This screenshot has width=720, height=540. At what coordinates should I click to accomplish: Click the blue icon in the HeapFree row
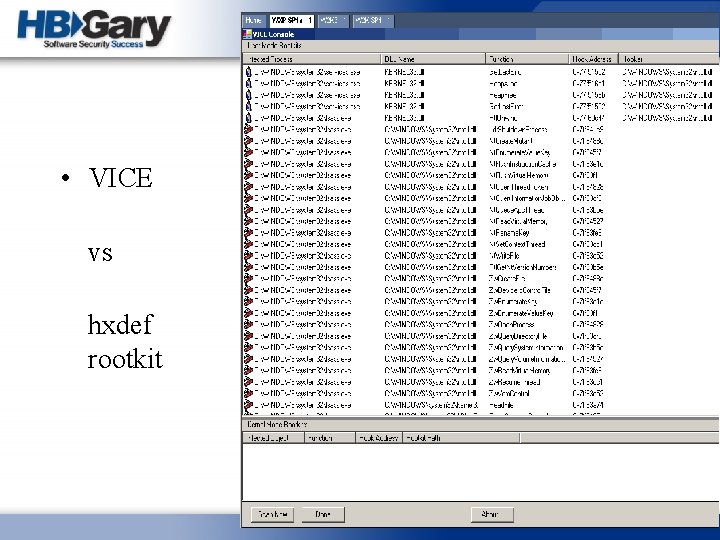click(x=248, y=95)
